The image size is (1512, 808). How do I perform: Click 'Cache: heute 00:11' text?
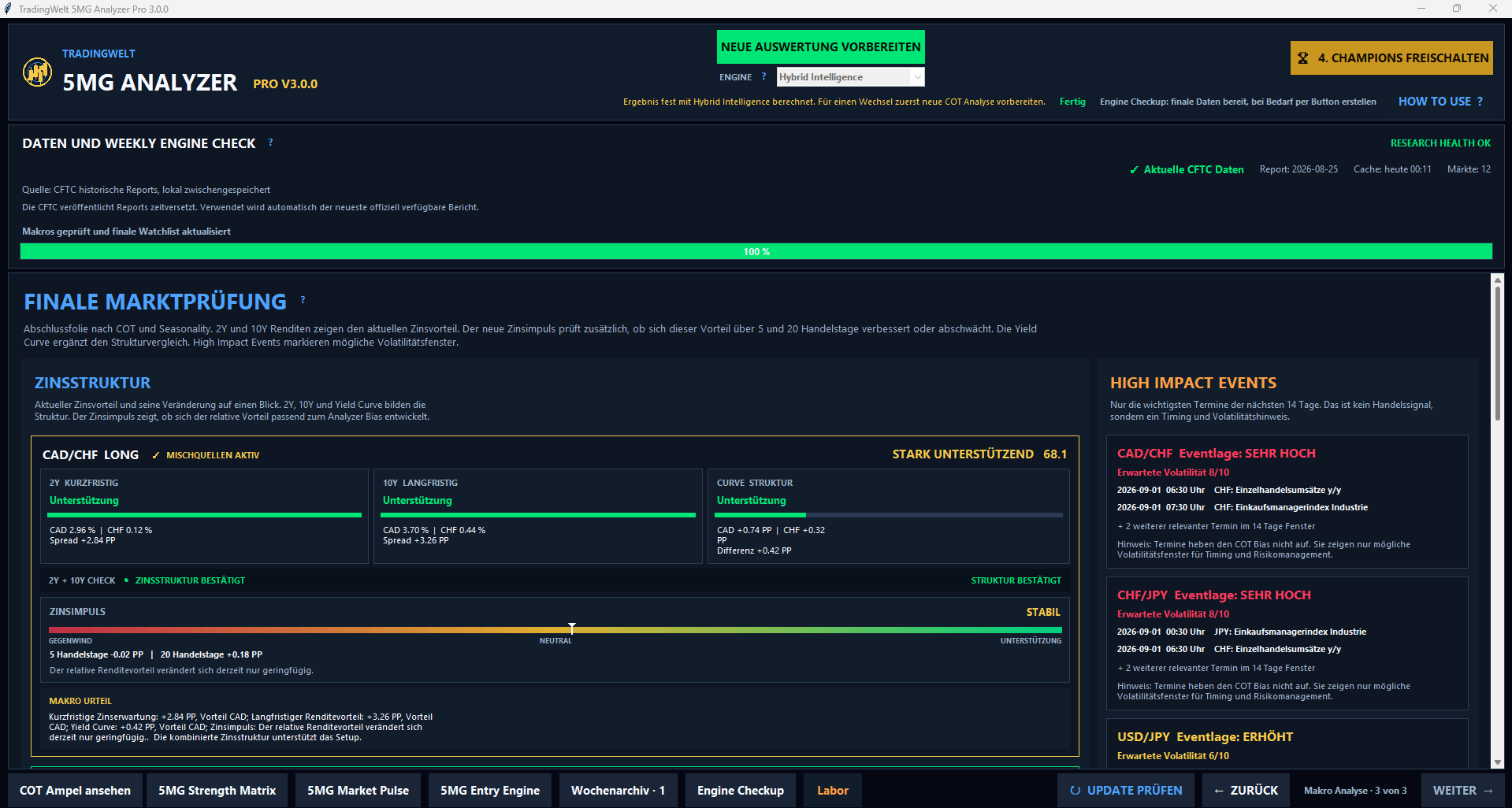point(1392,169)
